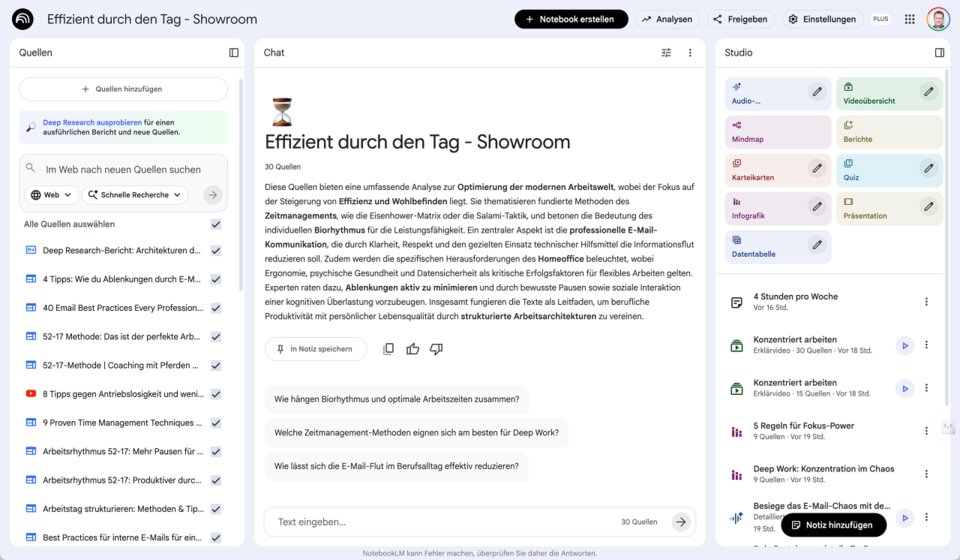960x560 pixels.
Task: Open source Best Practices für interne E-Mails
Action: (x=122, y=537)
